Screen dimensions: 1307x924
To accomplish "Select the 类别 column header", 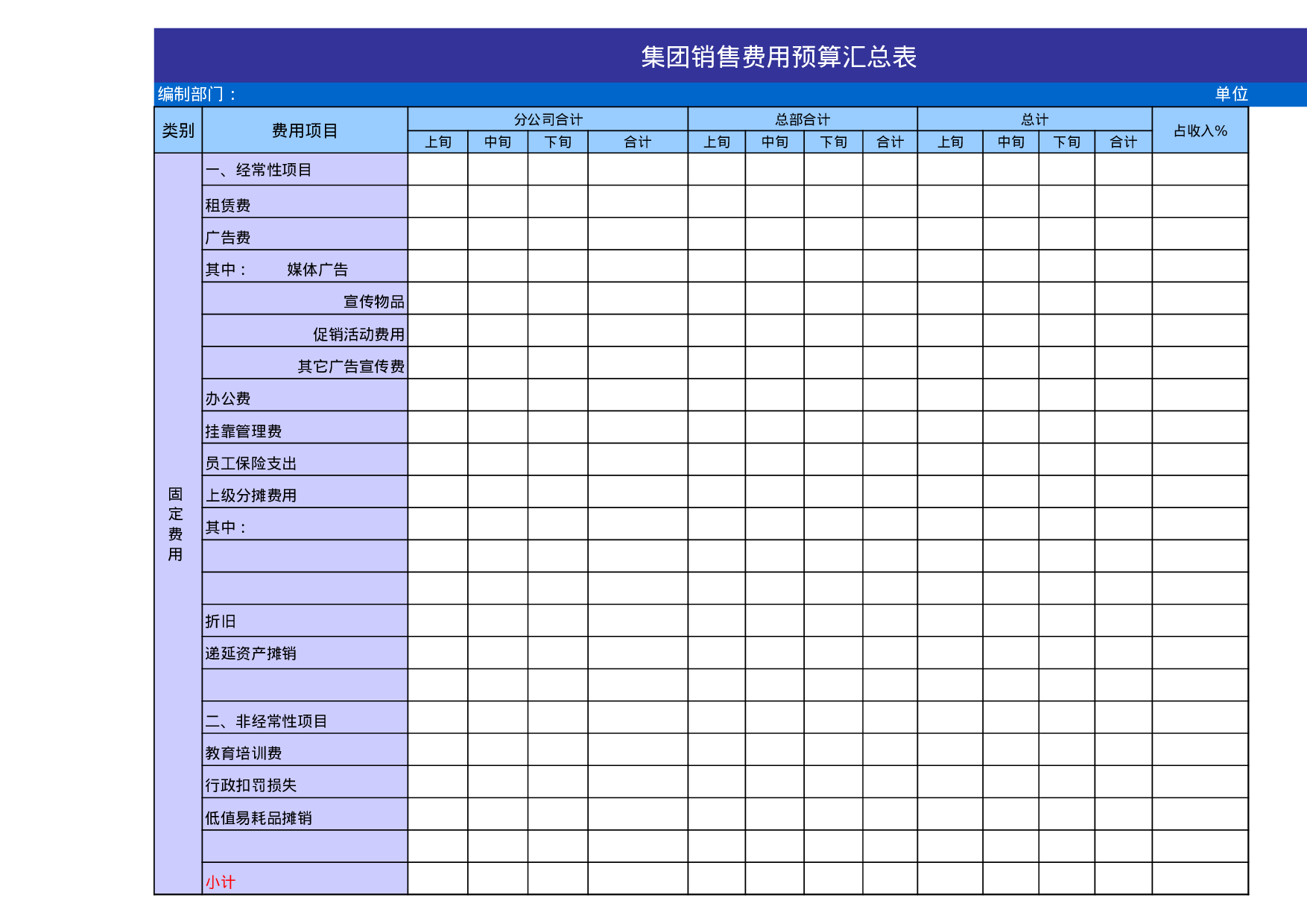I will tap(177, 128).
